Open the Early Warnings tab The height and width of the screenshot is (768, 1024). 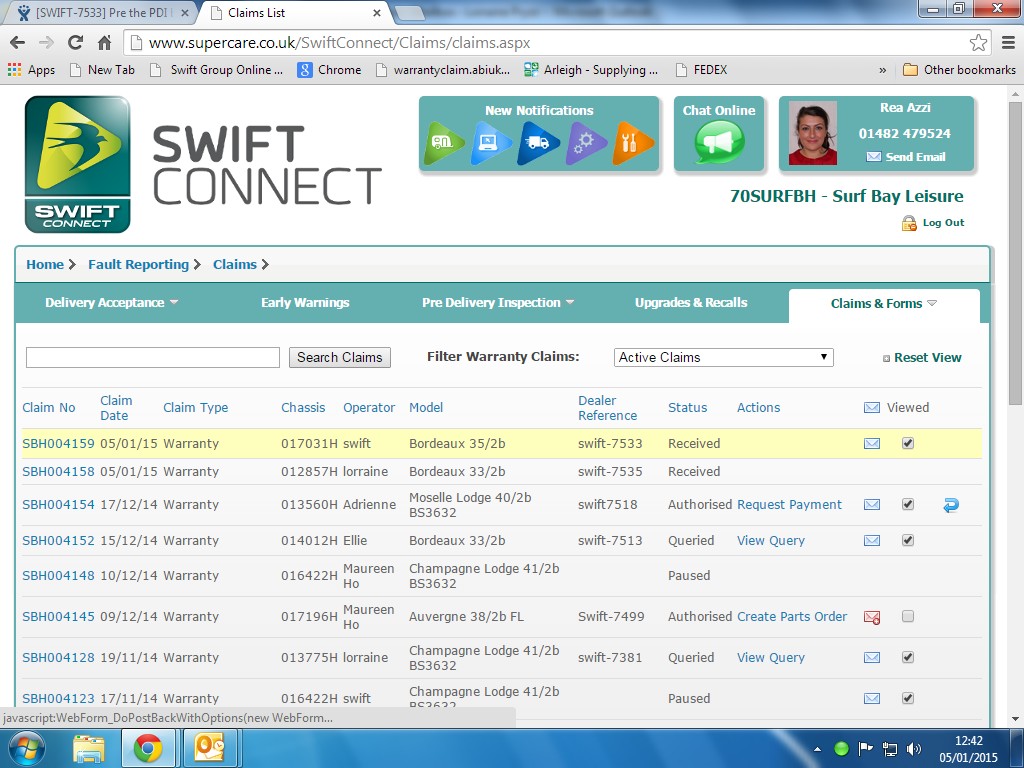305,303
